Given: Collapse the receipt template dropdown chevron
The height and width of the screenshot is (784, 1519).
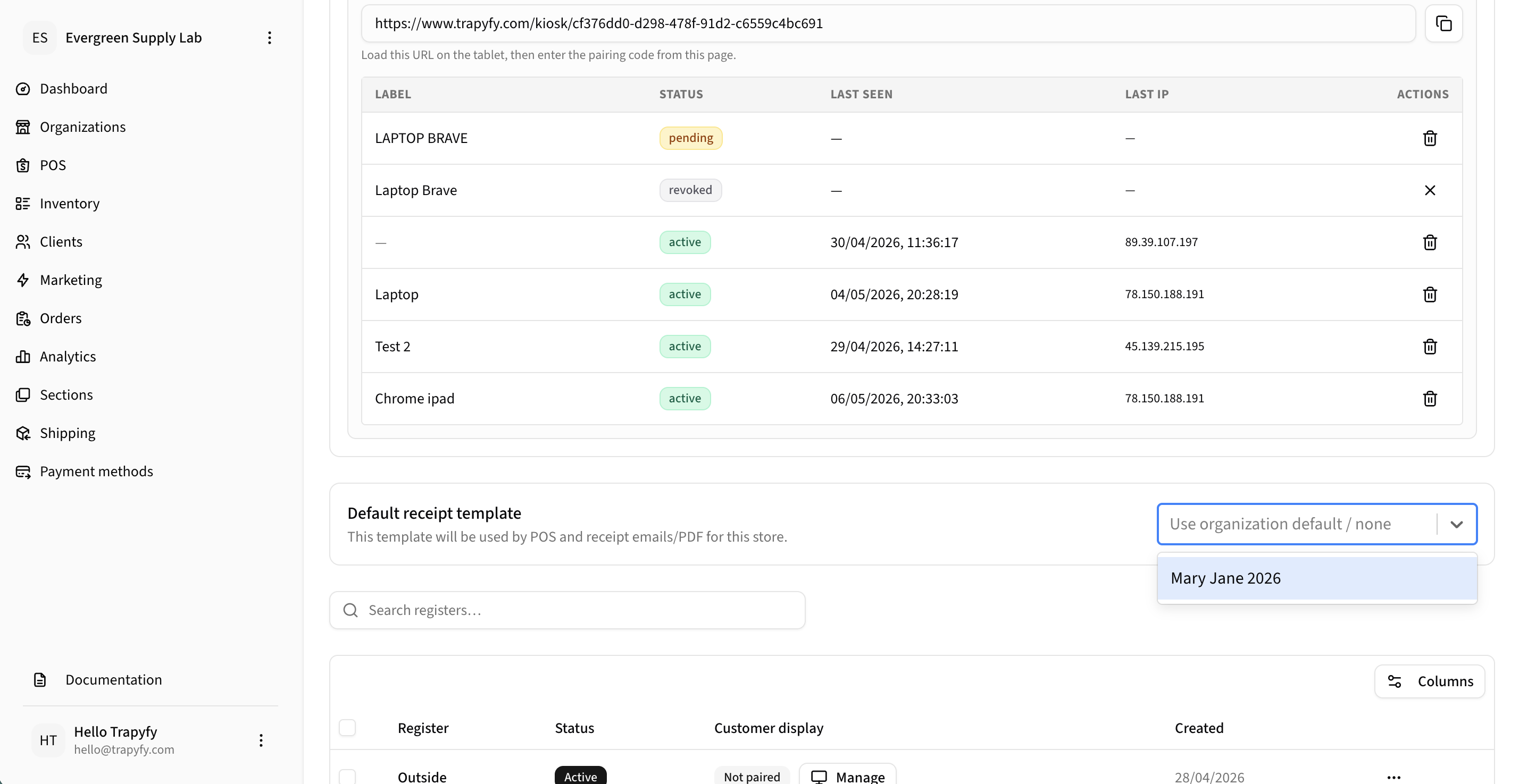Looking at the screenshot, I should [x=1456, y=524].
